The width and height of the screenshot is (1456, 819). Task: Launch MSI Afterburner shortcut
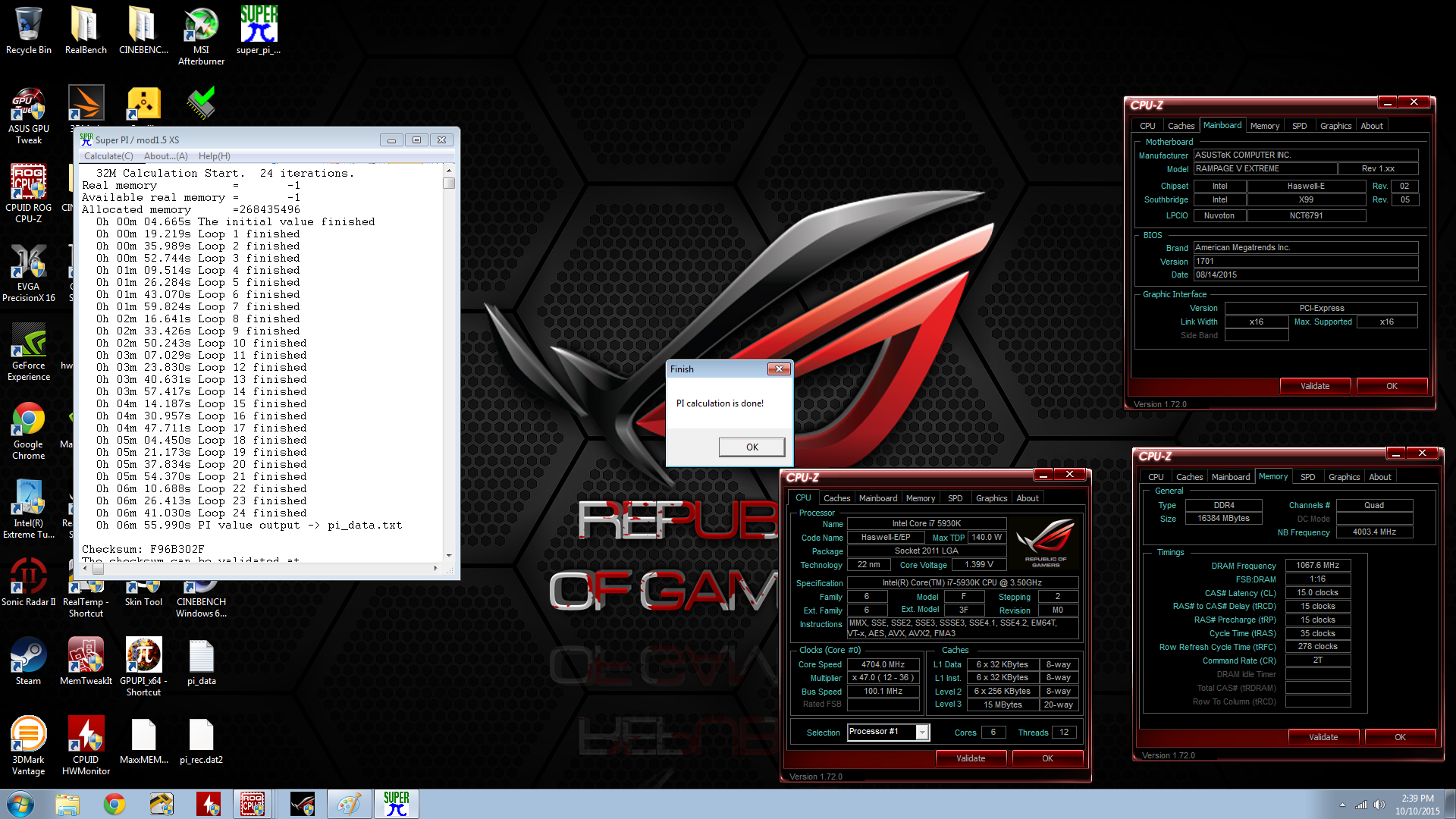[201, 36]
